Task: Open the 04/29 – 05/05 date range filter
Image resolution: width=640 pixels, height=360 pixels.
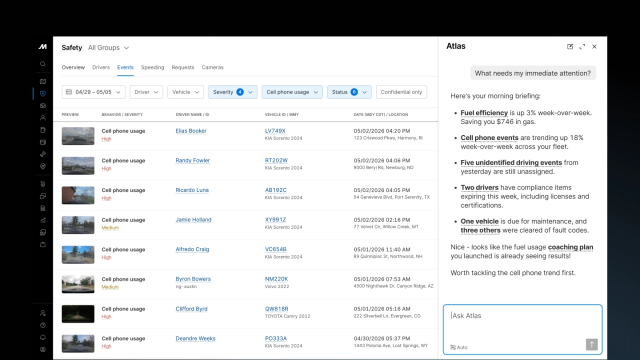Action: pos(93,92)
